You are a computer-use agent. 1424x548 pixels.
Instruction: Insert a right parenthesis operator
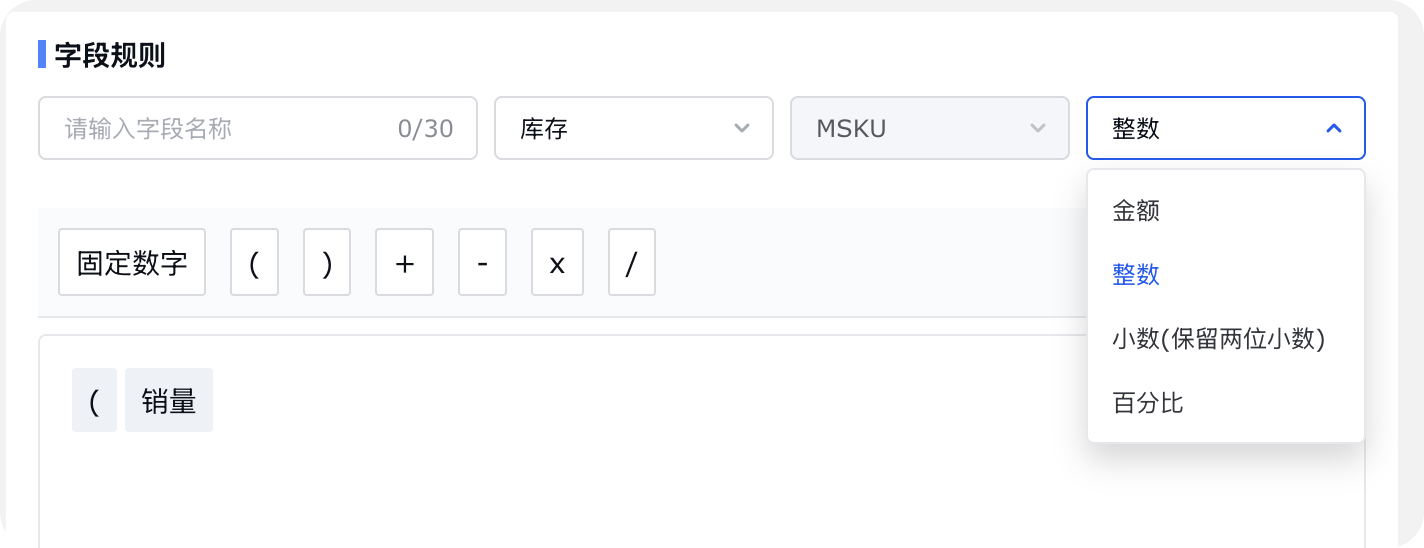pyautogui.click(x=327, y=262)
